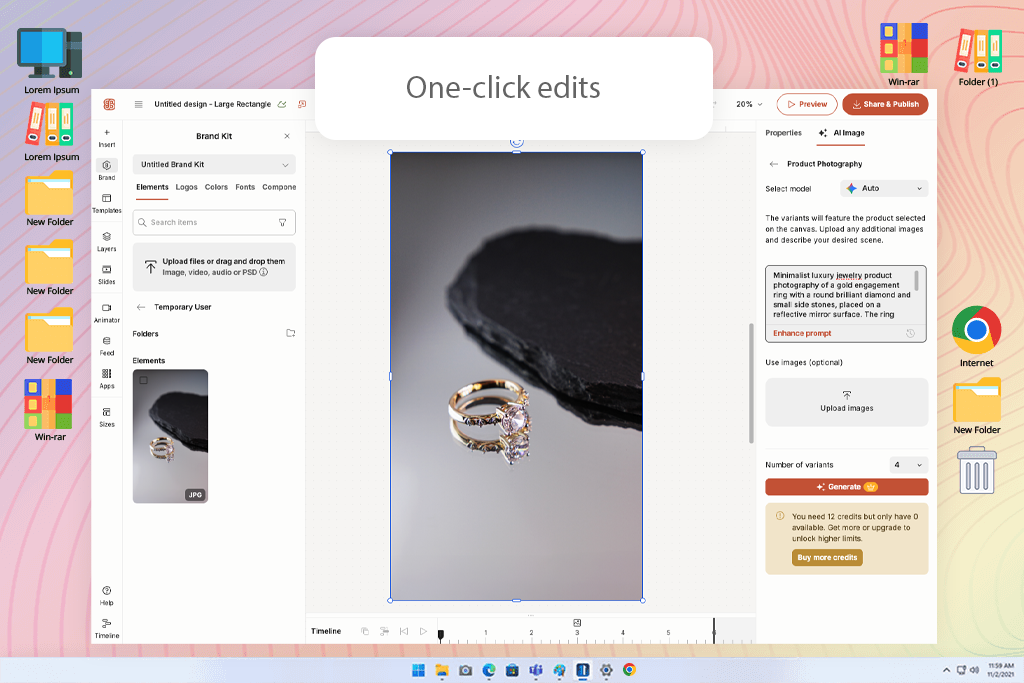Viewport: 1024px width, 683px height.
Task: Open the Recycle Bin desktop icon
Action: [x=976, y=470]
